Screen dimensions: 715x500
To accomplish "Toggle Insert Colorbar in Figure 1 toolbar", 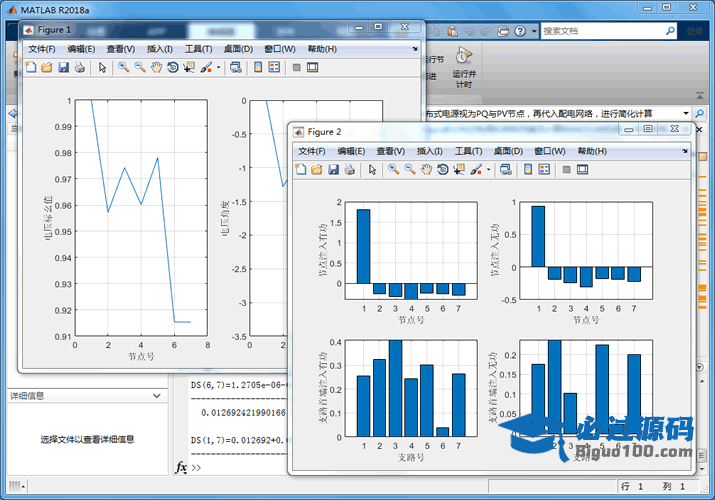I will [258, 67].
